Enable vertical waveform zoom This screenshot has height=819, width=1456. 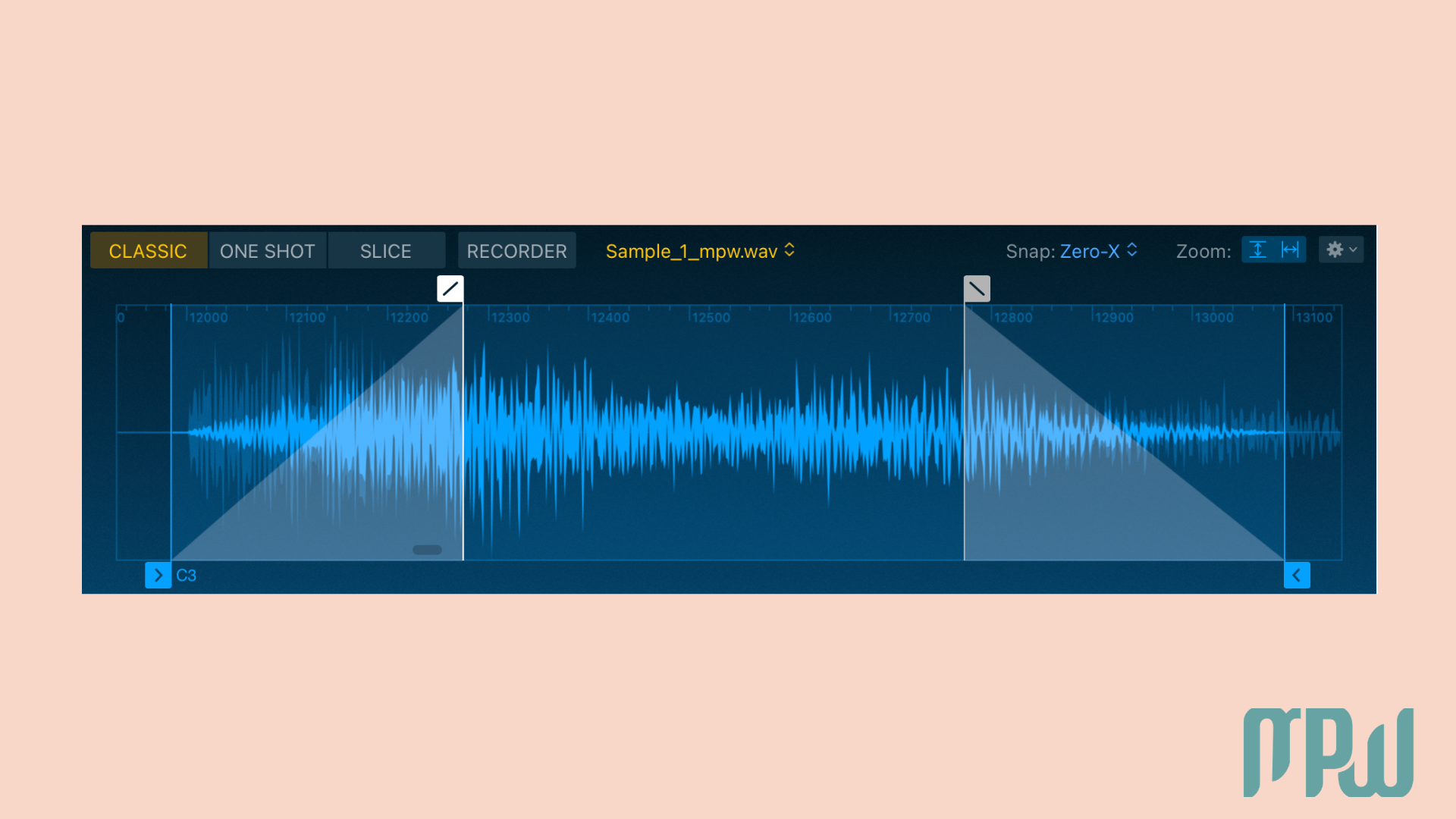(x=1259, y=250)
